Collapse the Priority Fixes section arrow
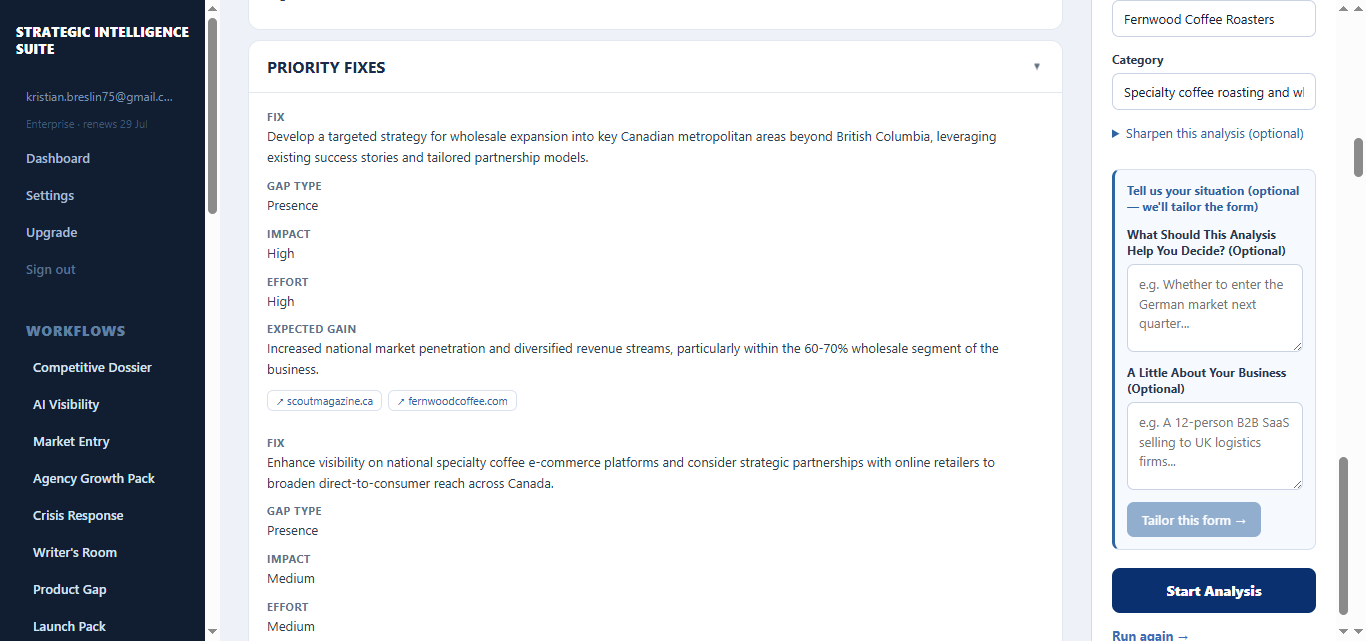 tap(1037, 67)
